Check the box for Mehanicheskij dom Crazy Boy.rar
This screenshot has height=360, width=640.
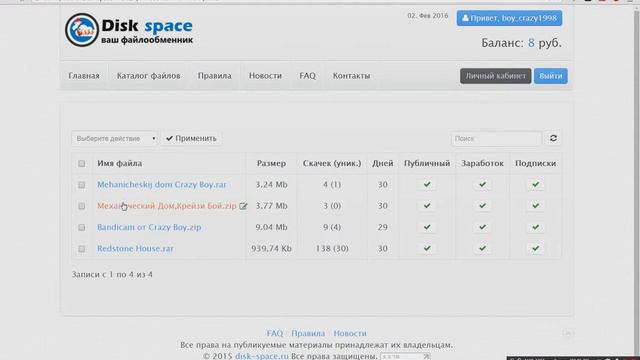pyautogui.click(x=82, y=185)
